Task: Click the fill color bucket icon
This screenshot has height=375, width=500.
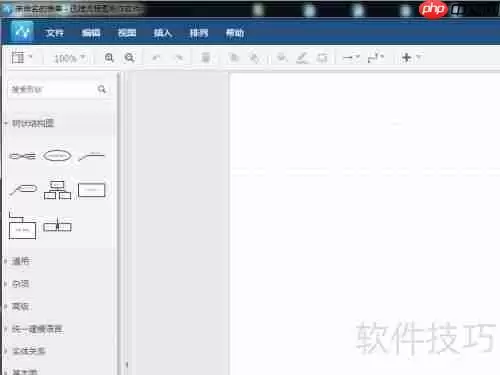Action: [x=282, y=58]
